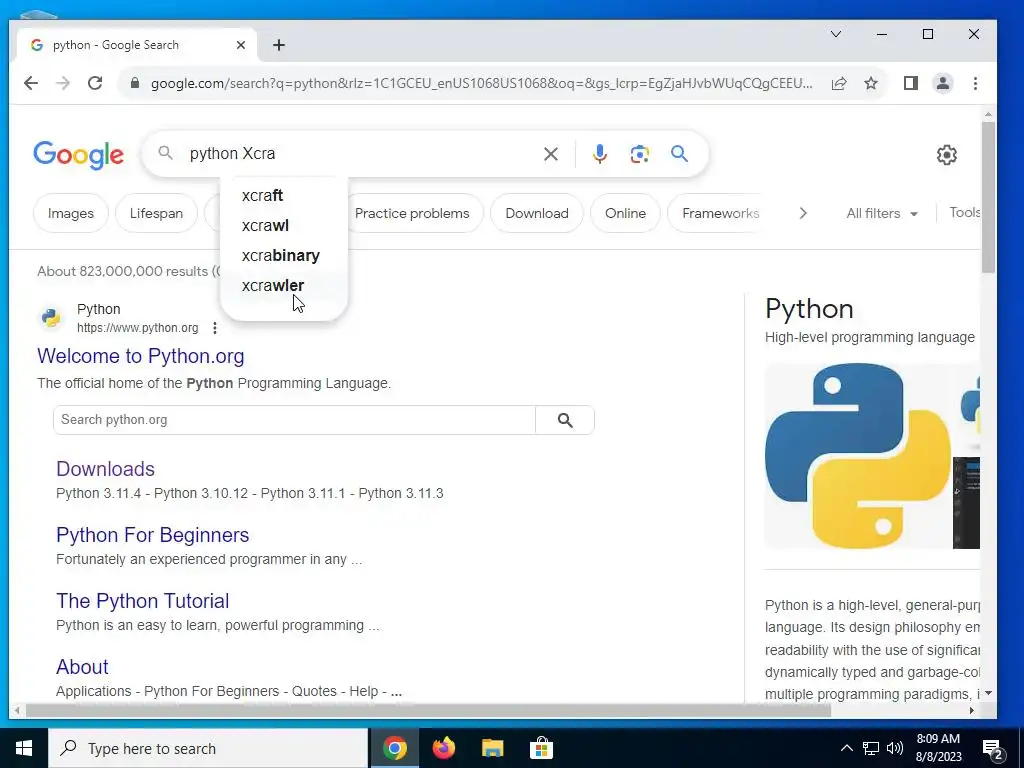The image size is (1024, 768).
Task: Open Microsoft Store from the taskbar
Action: tap(541, 748)
